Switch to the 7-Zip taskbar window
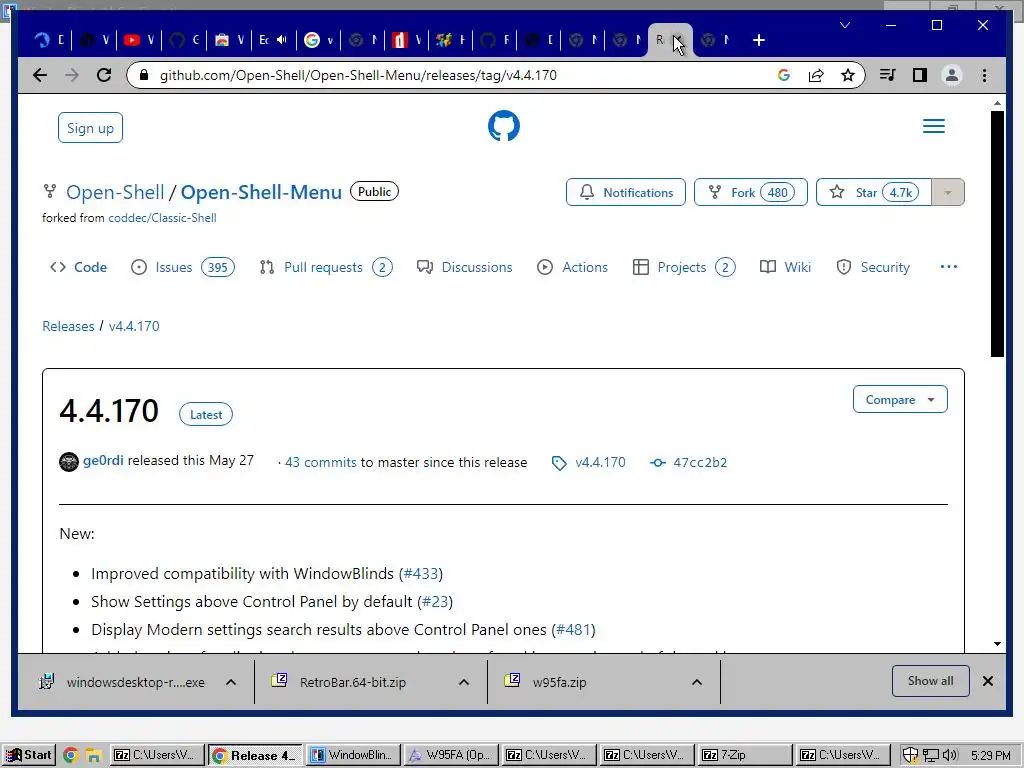 click(745, 756)
